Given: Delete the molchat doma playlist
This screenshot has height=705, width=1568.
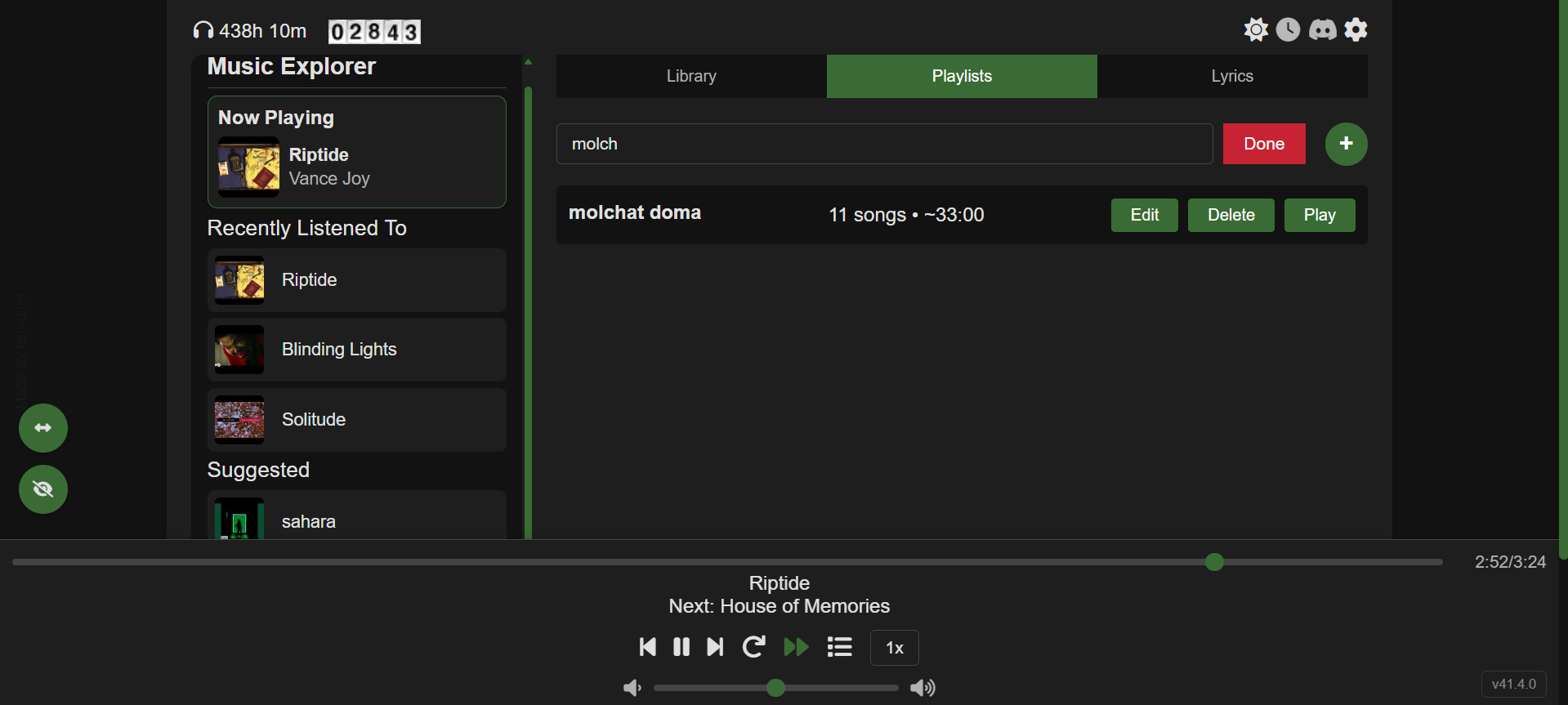Looking at the screenshot, I should [x=1231, y=215].
